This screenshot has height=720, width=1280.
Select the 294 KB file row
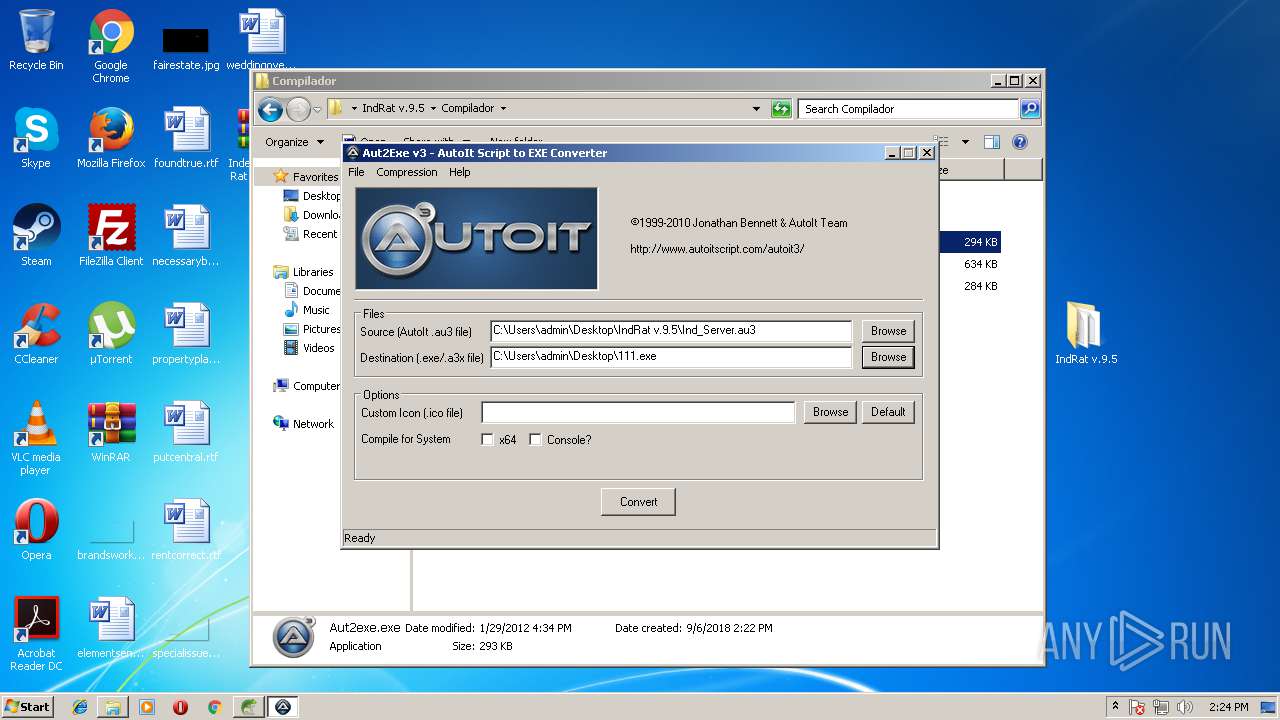coord(969,242)
